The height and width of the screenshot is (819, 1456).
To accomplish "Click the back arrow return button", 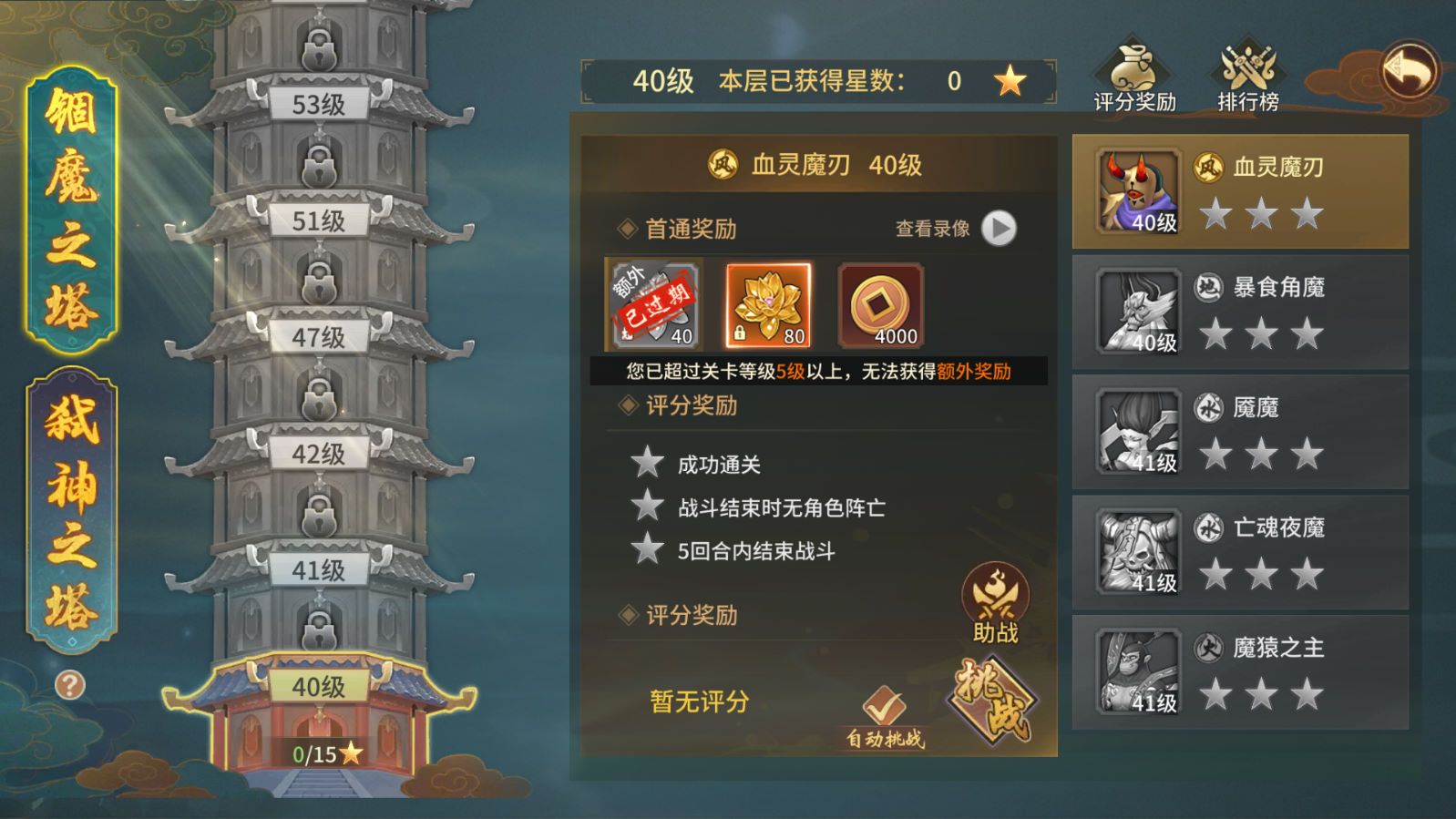I will pos(1408,70).
